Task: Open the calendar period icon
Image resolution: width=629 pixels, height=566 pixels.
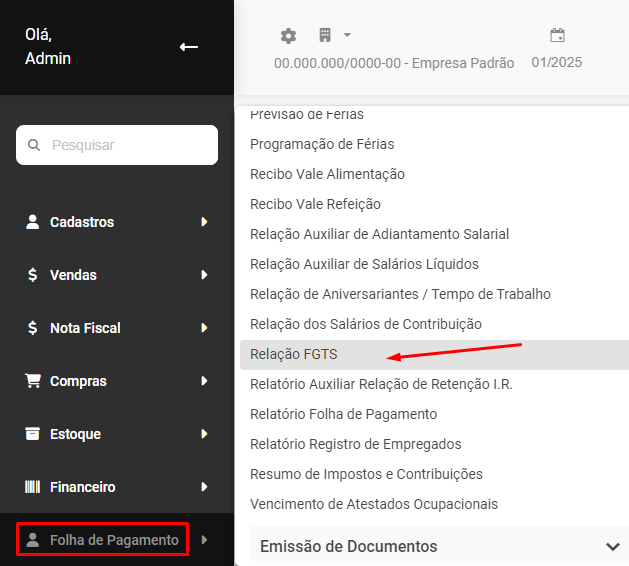Action: 557,35
